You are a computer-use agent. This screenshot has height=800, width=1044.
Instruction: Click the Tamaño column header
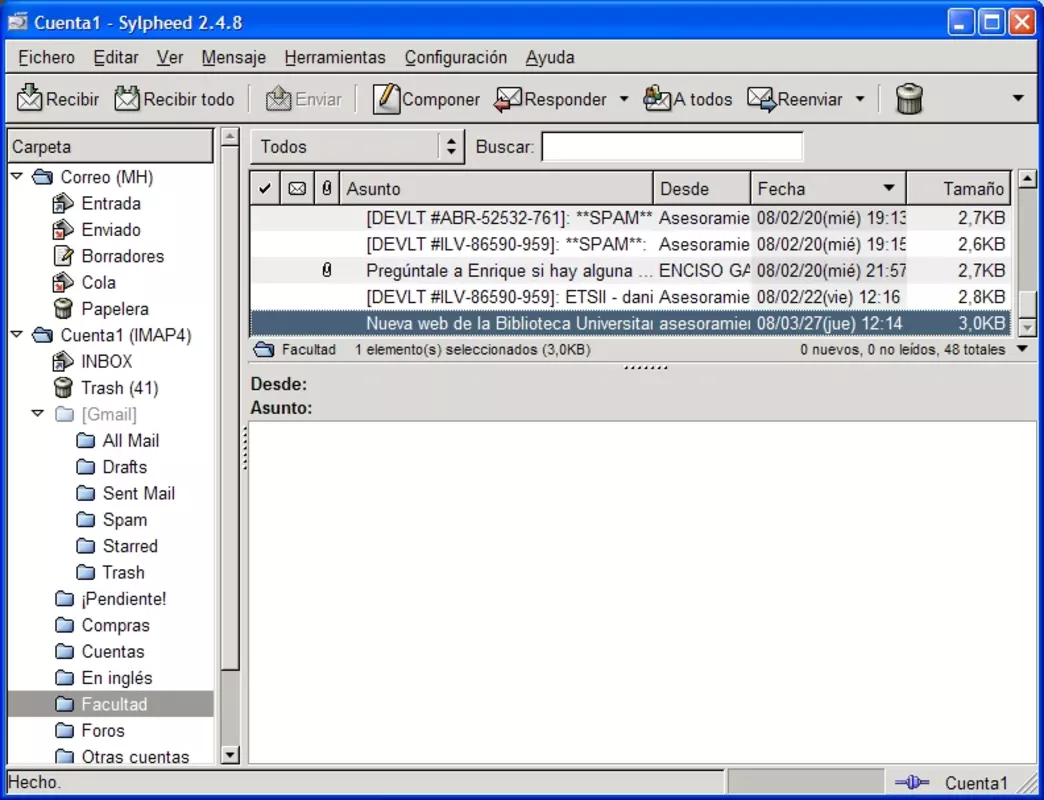(959, 188)
